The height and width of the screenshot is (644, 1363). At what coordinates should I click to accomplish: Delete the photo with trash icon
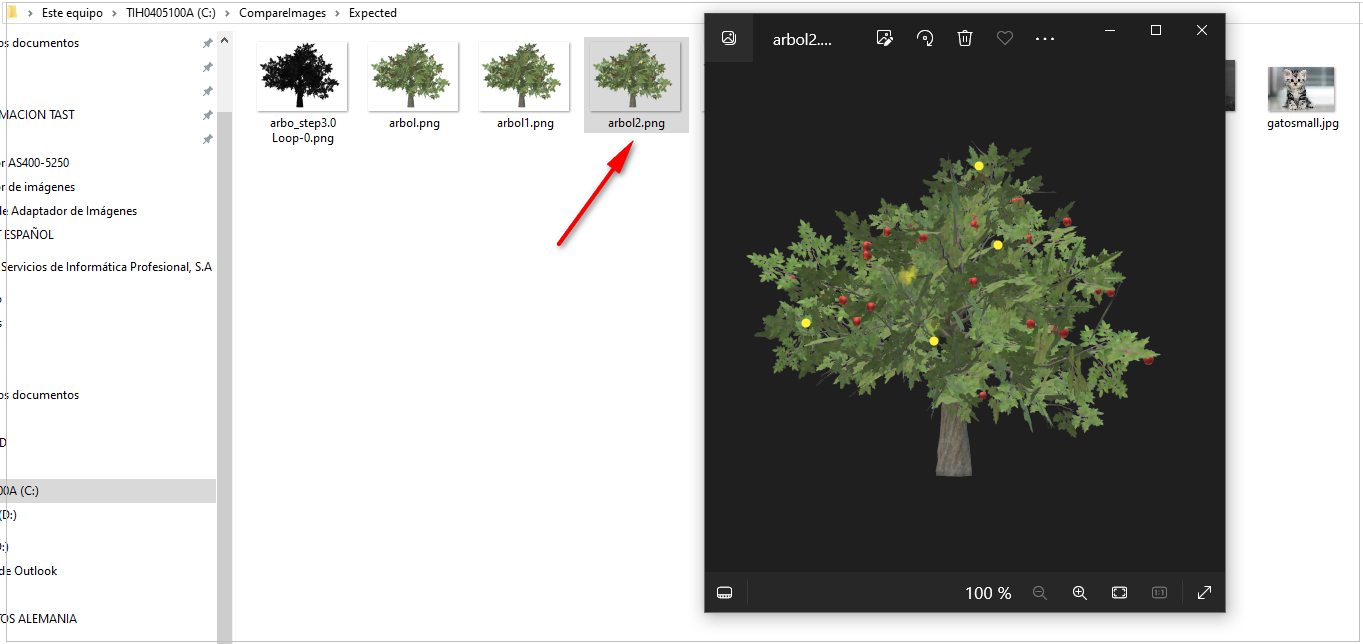pyautogui.click(x=965, y=38)
